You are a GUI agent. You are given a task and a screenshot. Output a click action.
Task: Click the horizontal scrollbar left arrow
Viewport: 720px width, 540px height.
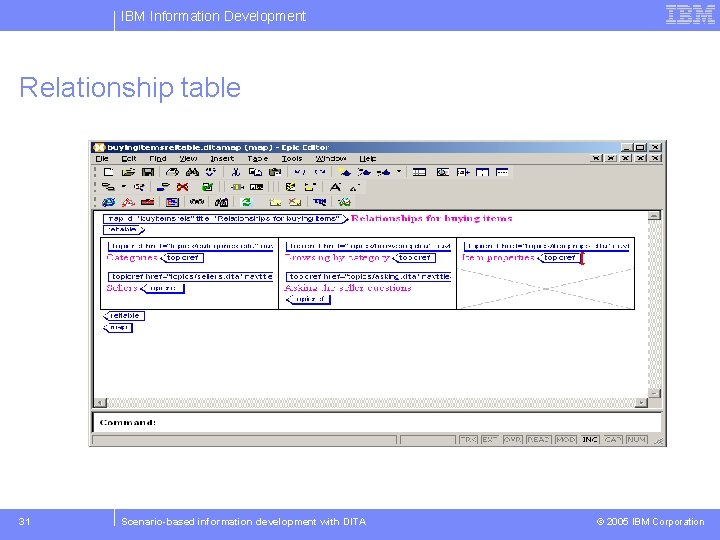point(100,403)
